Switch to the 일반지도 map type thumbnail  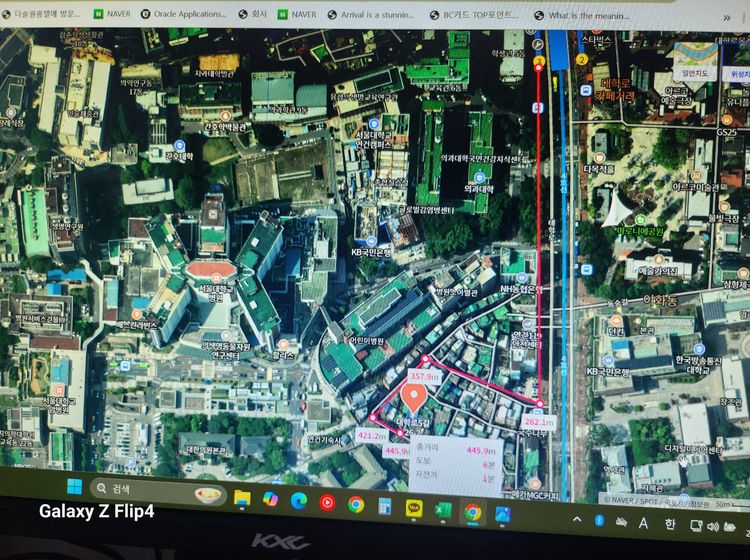click(695, 60)
